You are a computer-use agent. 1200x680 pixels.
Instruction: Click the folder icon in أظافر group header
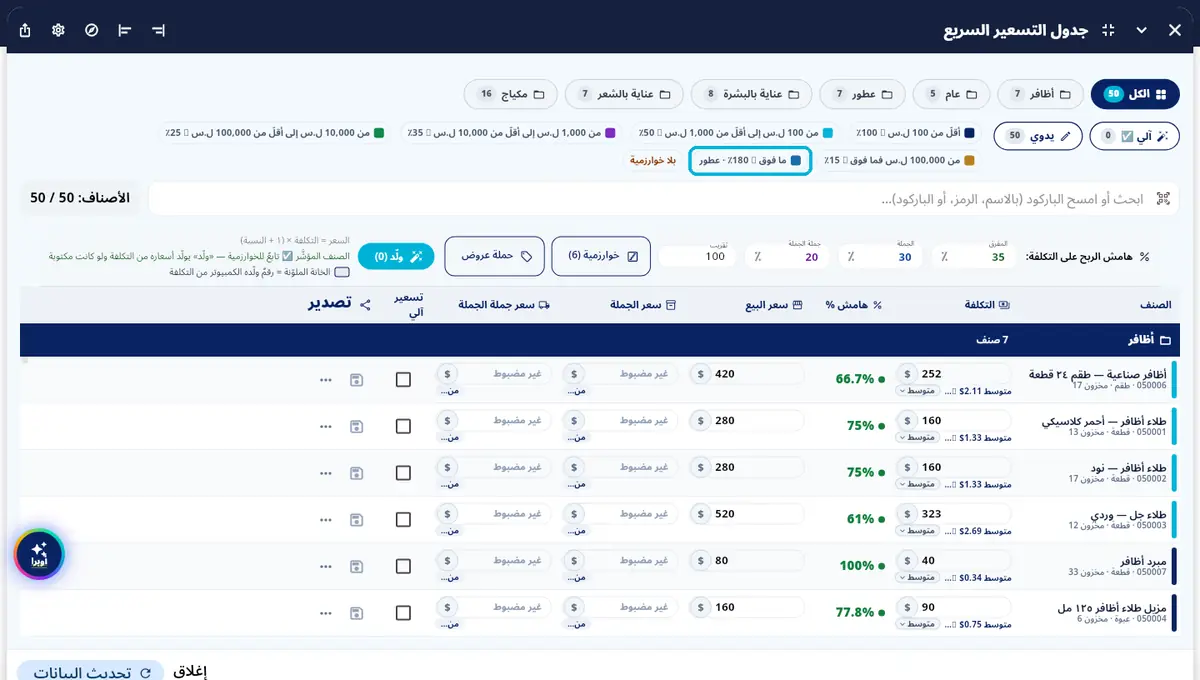[1165, 340]
